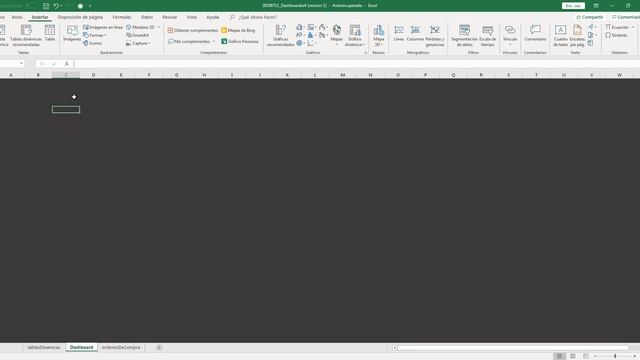Open the Mapa 3D tool
Viewport: 640px width, 360px height.
pyautogui.click(x=378, y=36)
